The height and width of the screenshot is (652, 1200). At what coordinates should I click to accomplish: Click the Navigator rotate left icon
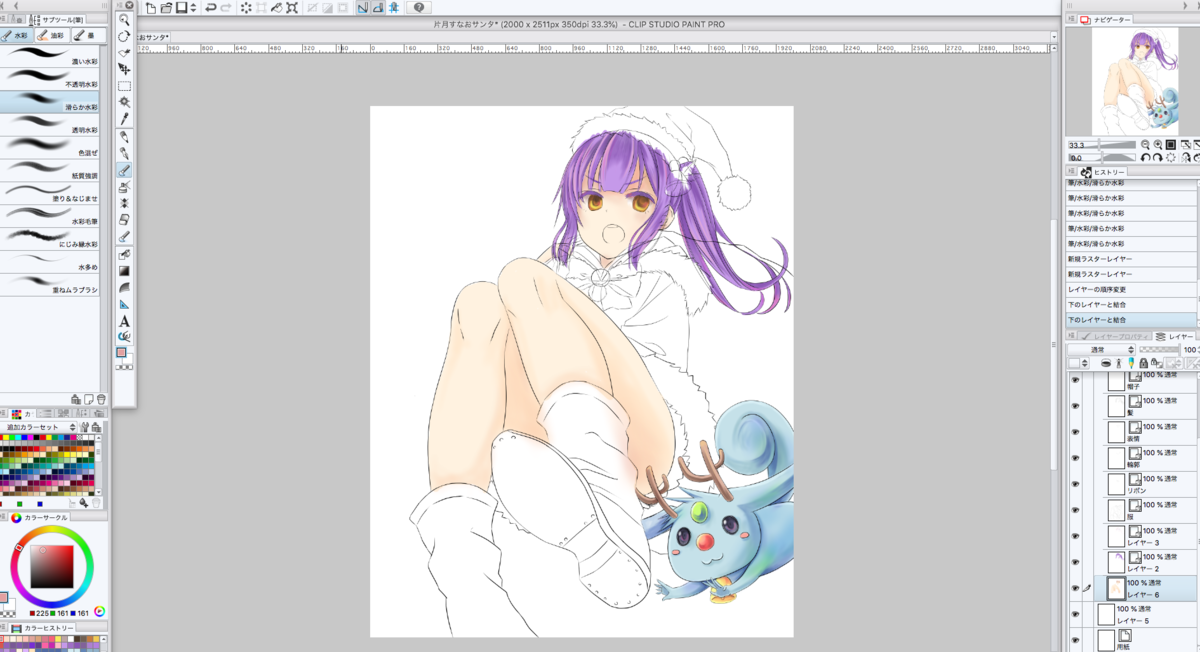point(1146,157)
